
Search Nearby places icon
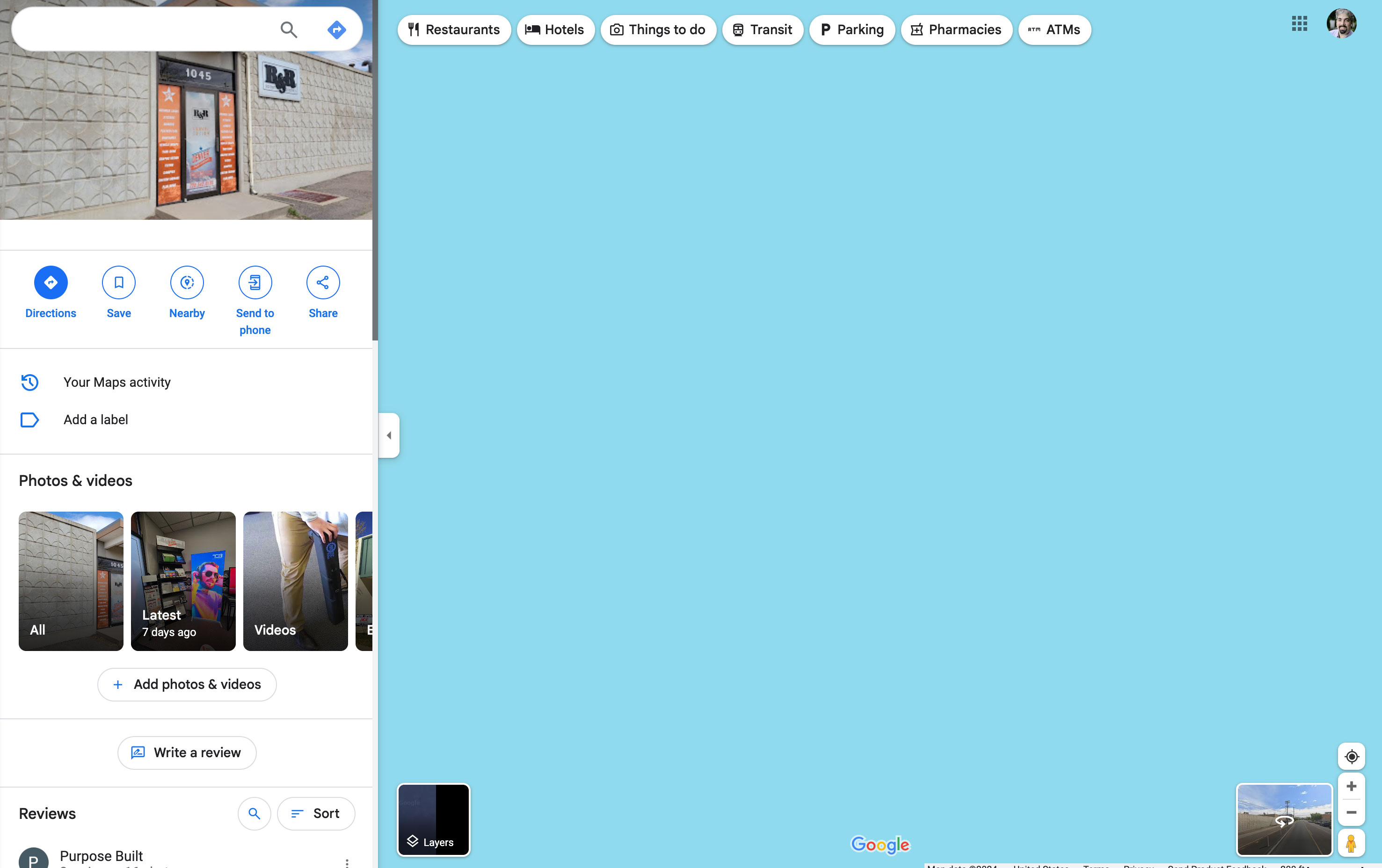(x=187, y=282)
